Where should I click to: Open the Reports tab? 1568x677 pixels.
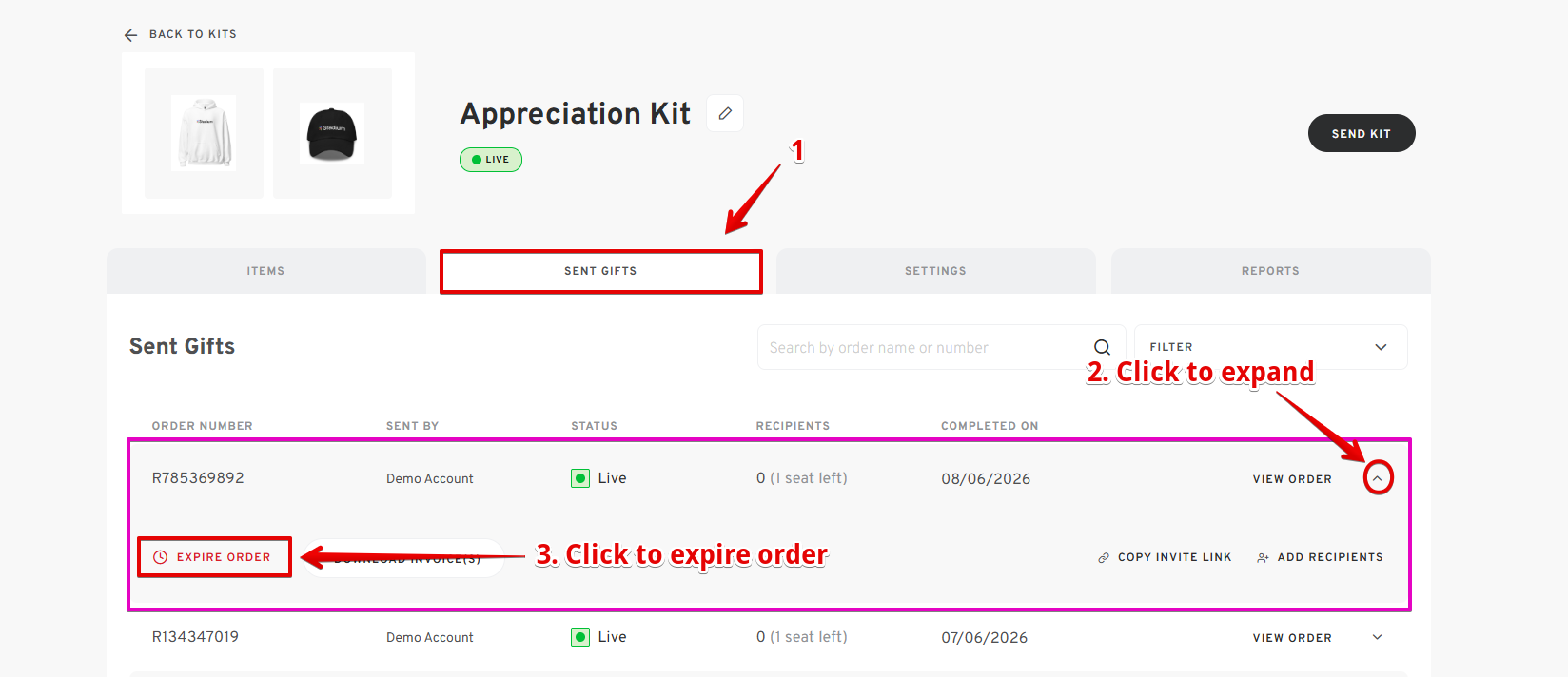tap(1270, 271)
